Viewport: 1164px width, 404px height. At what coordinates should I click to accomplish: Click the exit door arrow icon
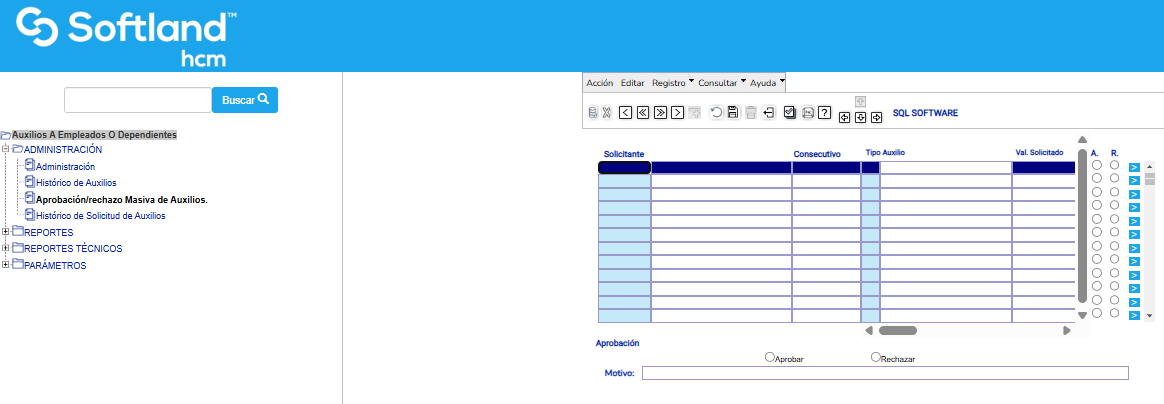768,113
